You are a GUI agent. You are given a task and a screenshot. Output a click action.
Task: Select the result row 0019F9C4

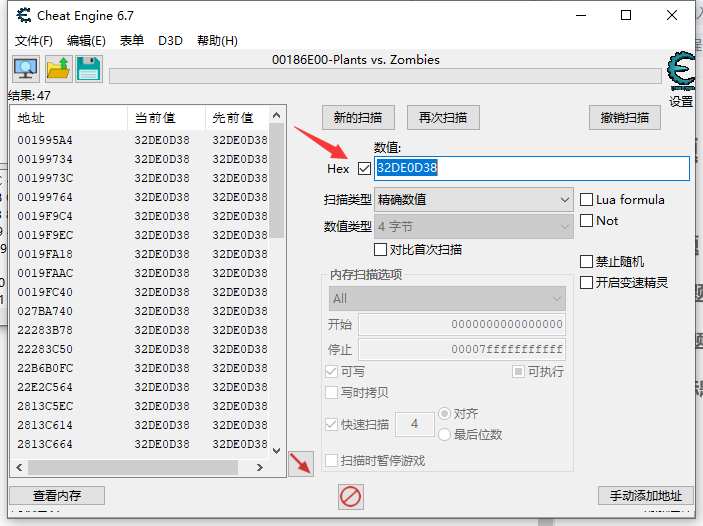[140, 216]
